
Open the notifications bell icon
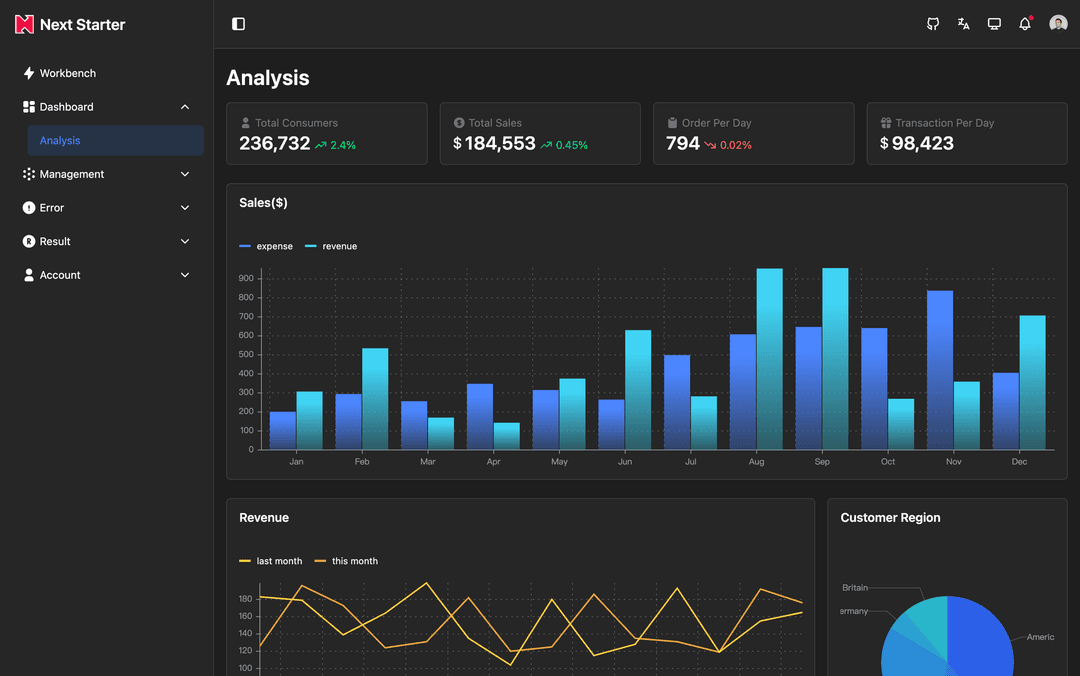click(1025, 24)
